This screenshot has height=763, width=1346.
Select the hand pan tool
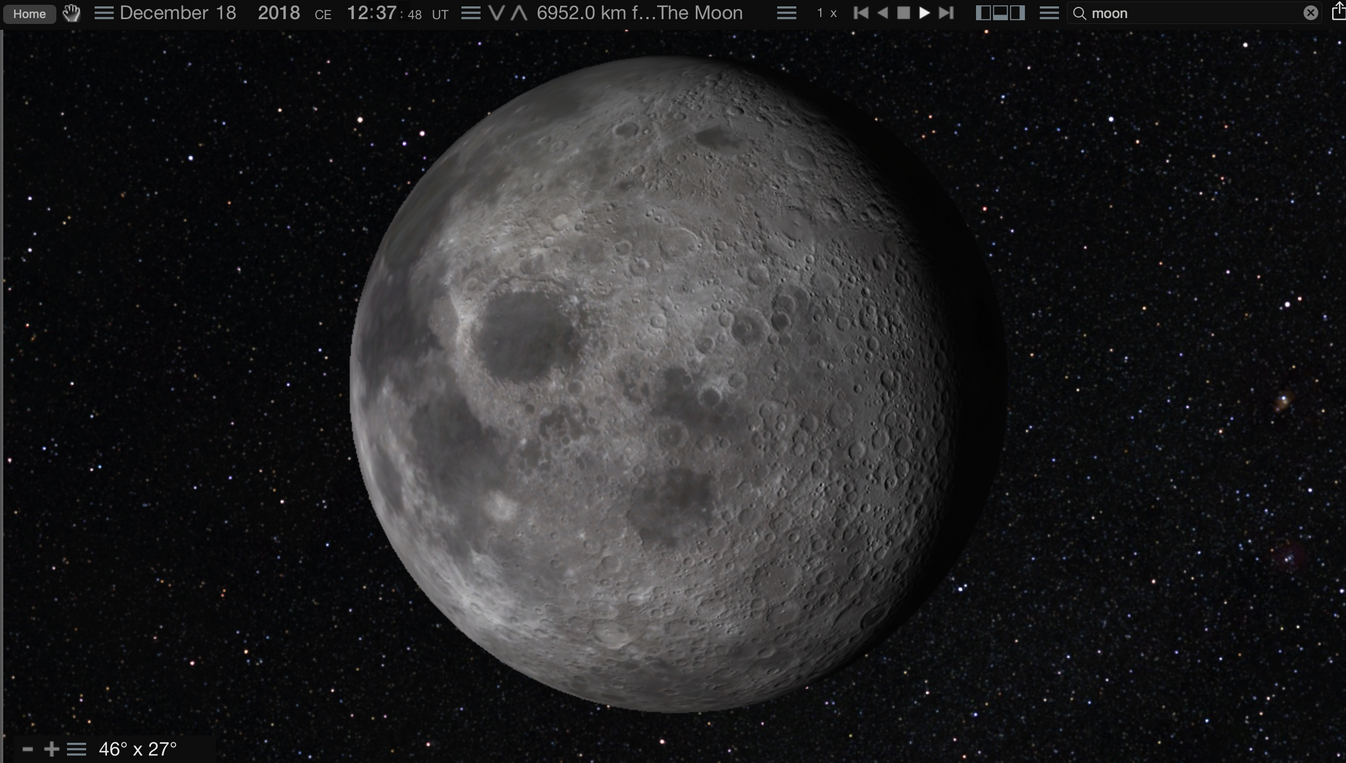tap(70, 13)
